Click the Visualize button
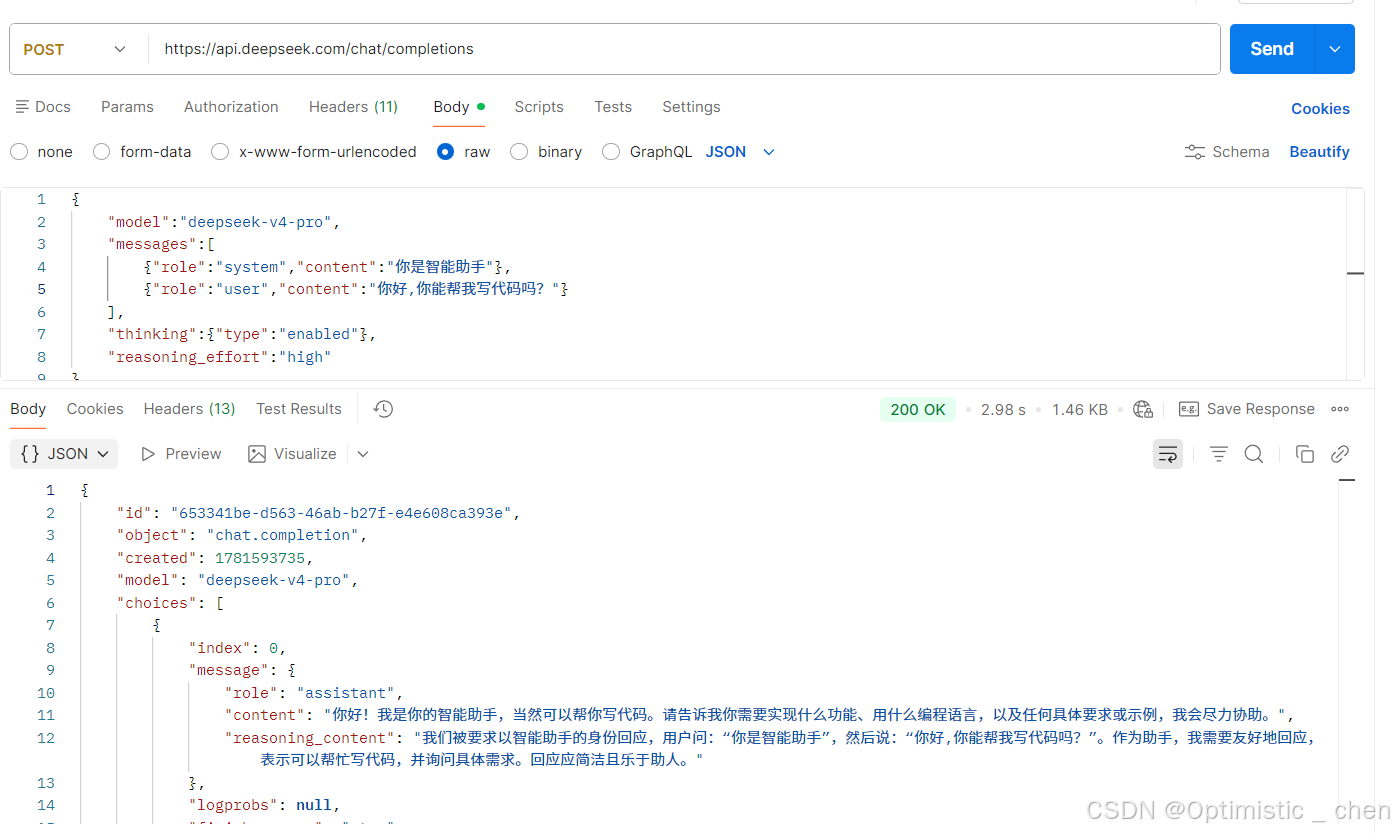This screenshot has width=1395, height=833. tap(292, 454)
